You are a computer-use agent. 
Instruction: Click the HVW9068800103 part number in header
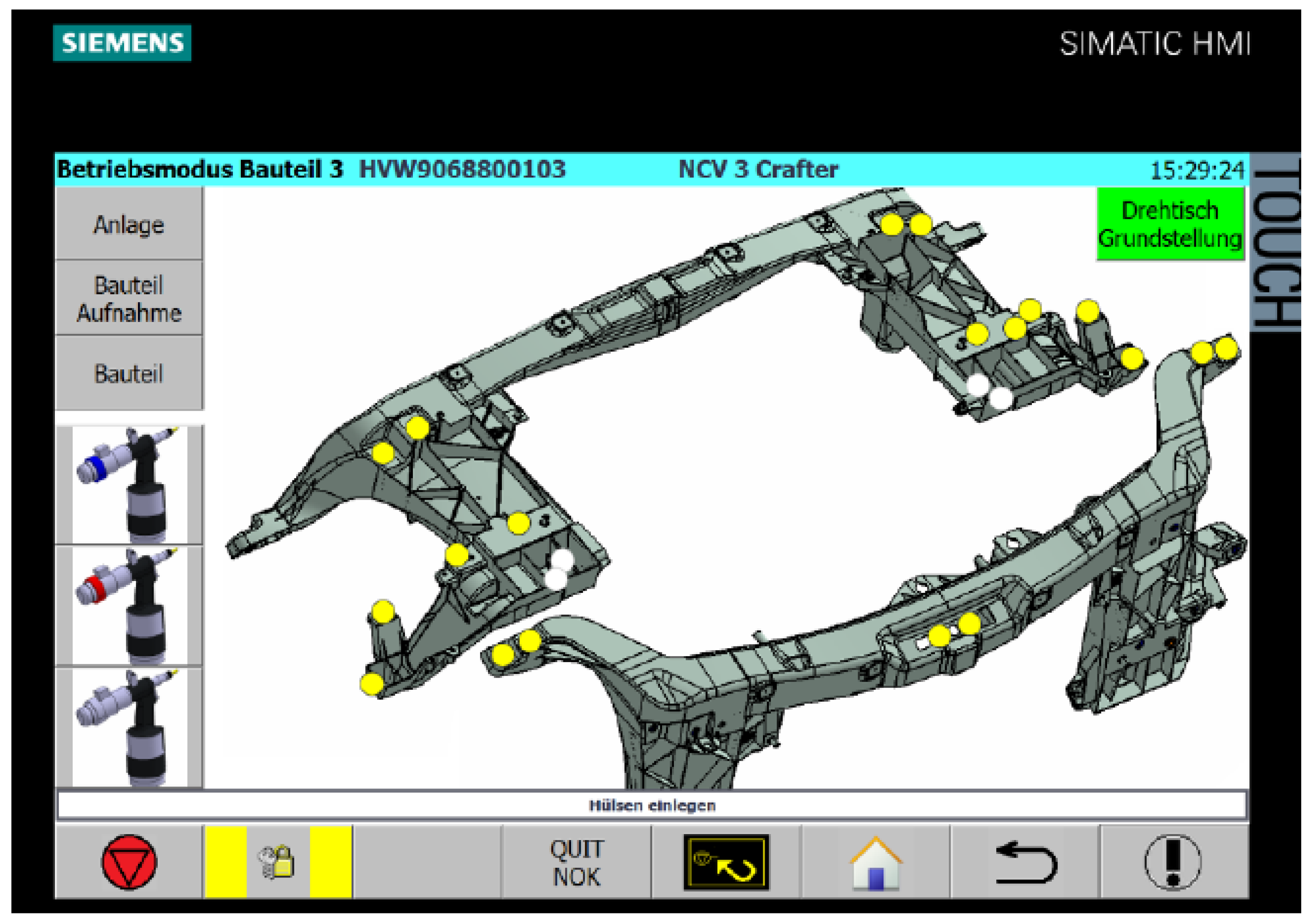coord(462,169)
